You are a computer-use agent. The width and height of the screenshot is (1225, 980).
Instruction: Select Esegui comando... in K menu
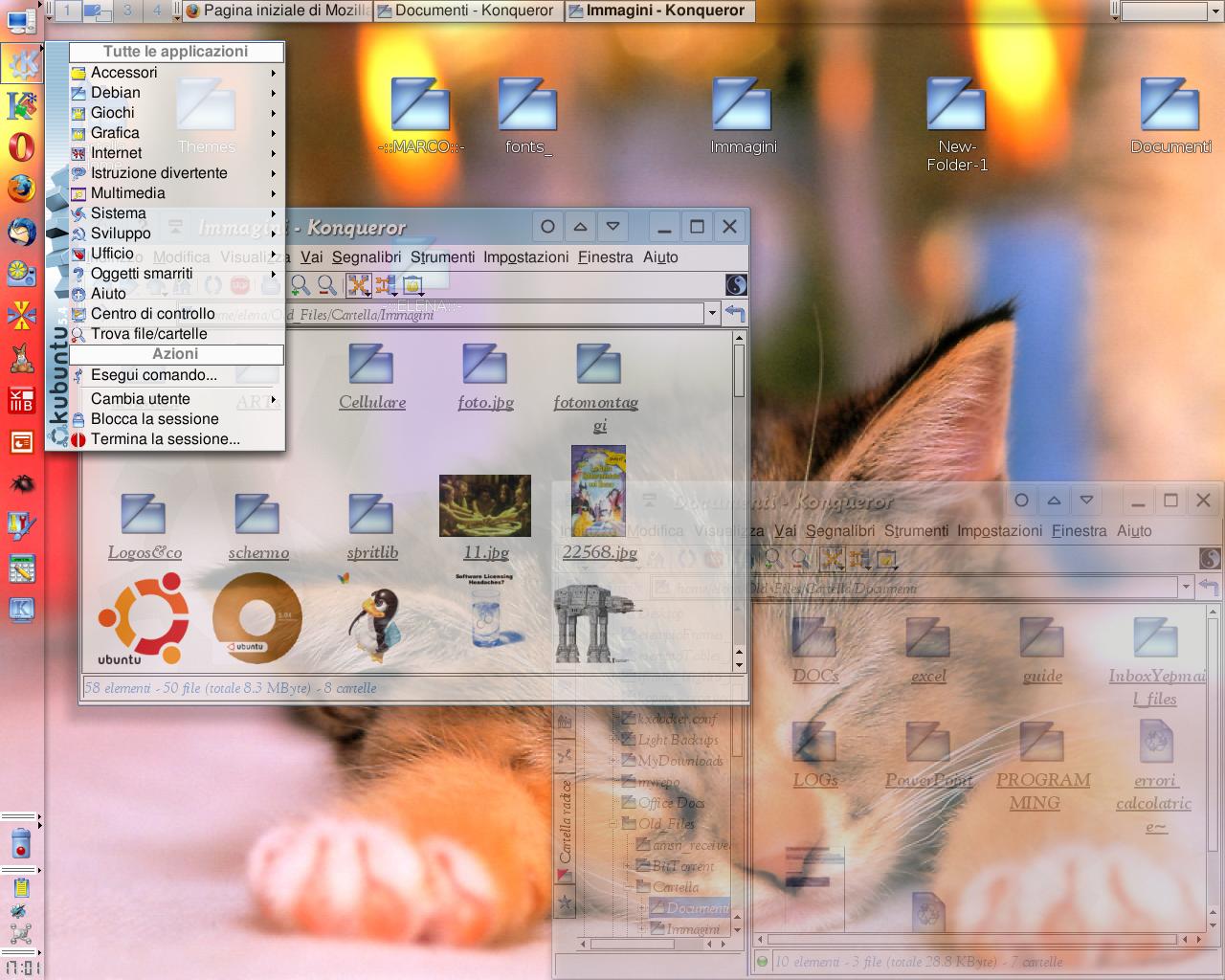point(176,375)
